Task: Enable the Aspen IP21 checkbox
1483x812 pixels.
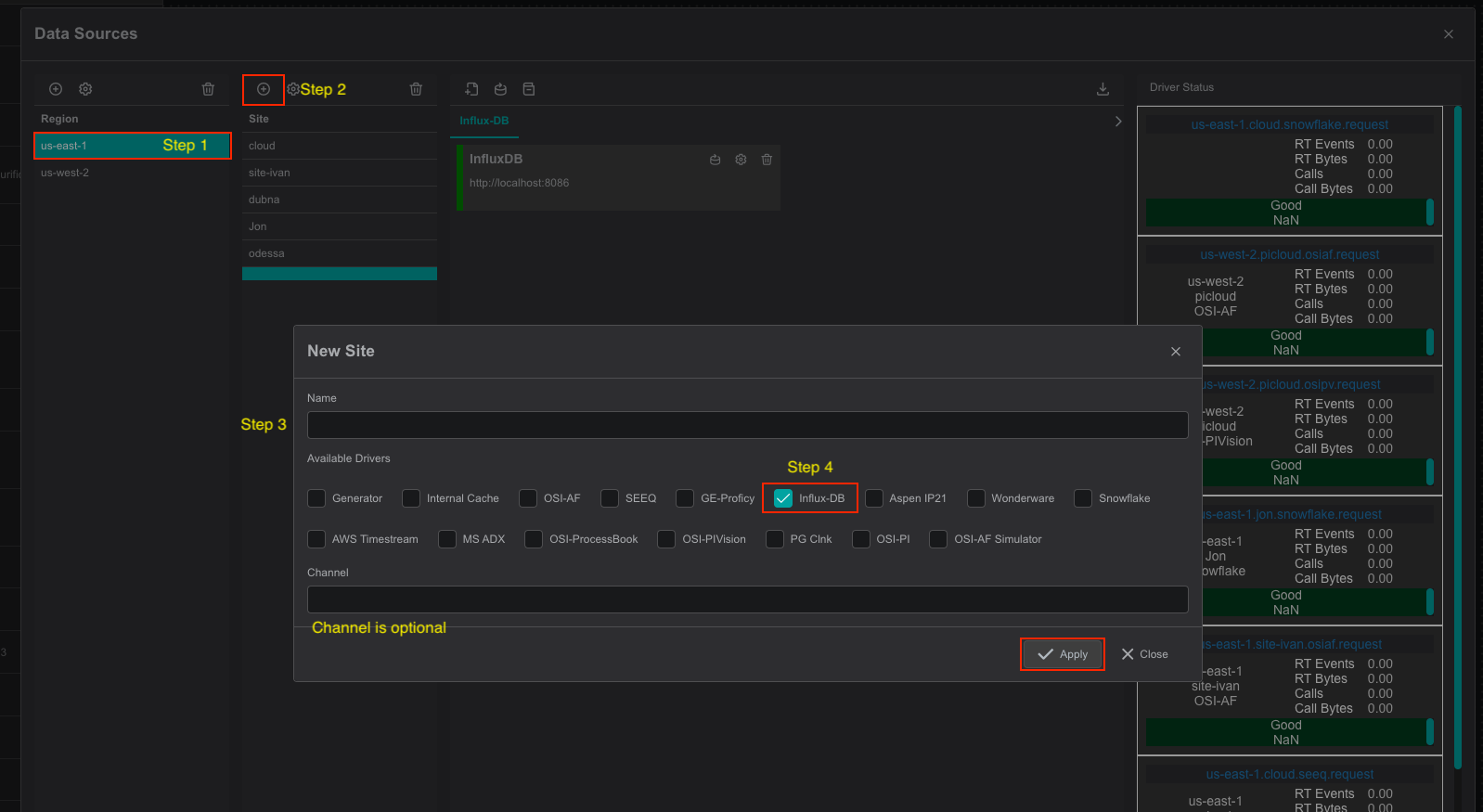Action: (874, 498)
